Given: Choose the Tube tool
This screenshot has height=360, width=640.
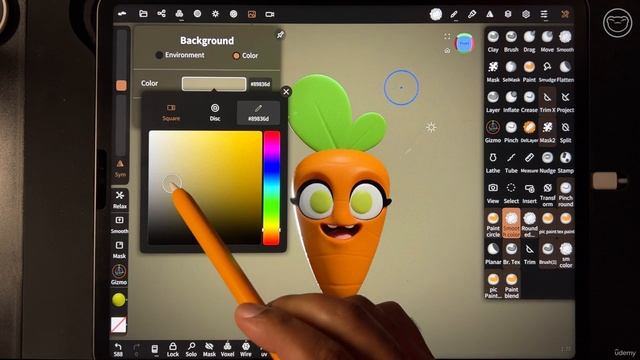Looking at the screenshot, I should coord(511,162).
